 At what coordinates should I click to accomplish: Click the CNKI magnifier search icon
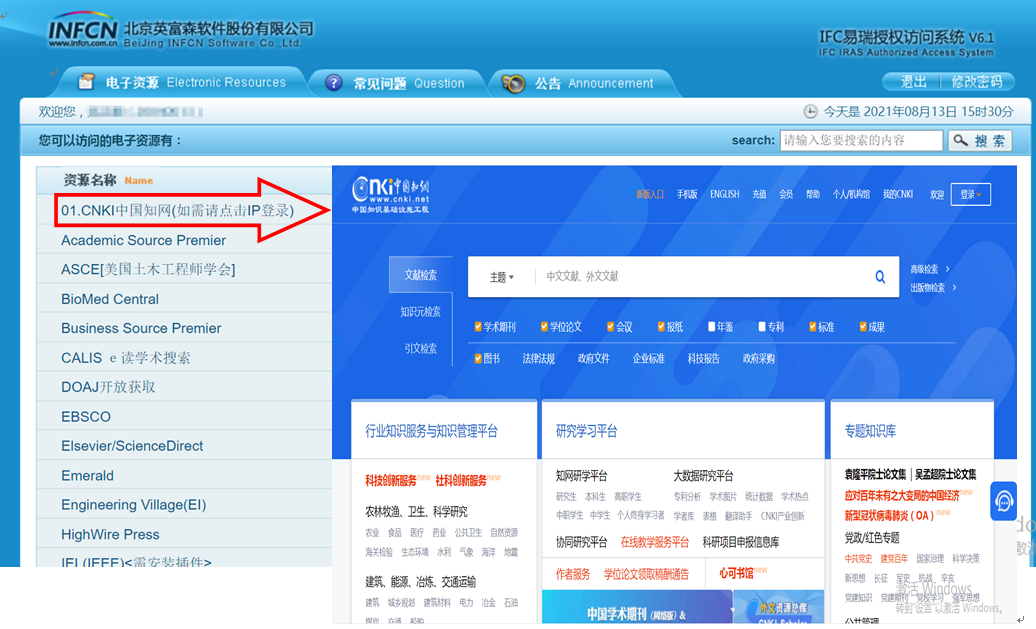point(880,277)
